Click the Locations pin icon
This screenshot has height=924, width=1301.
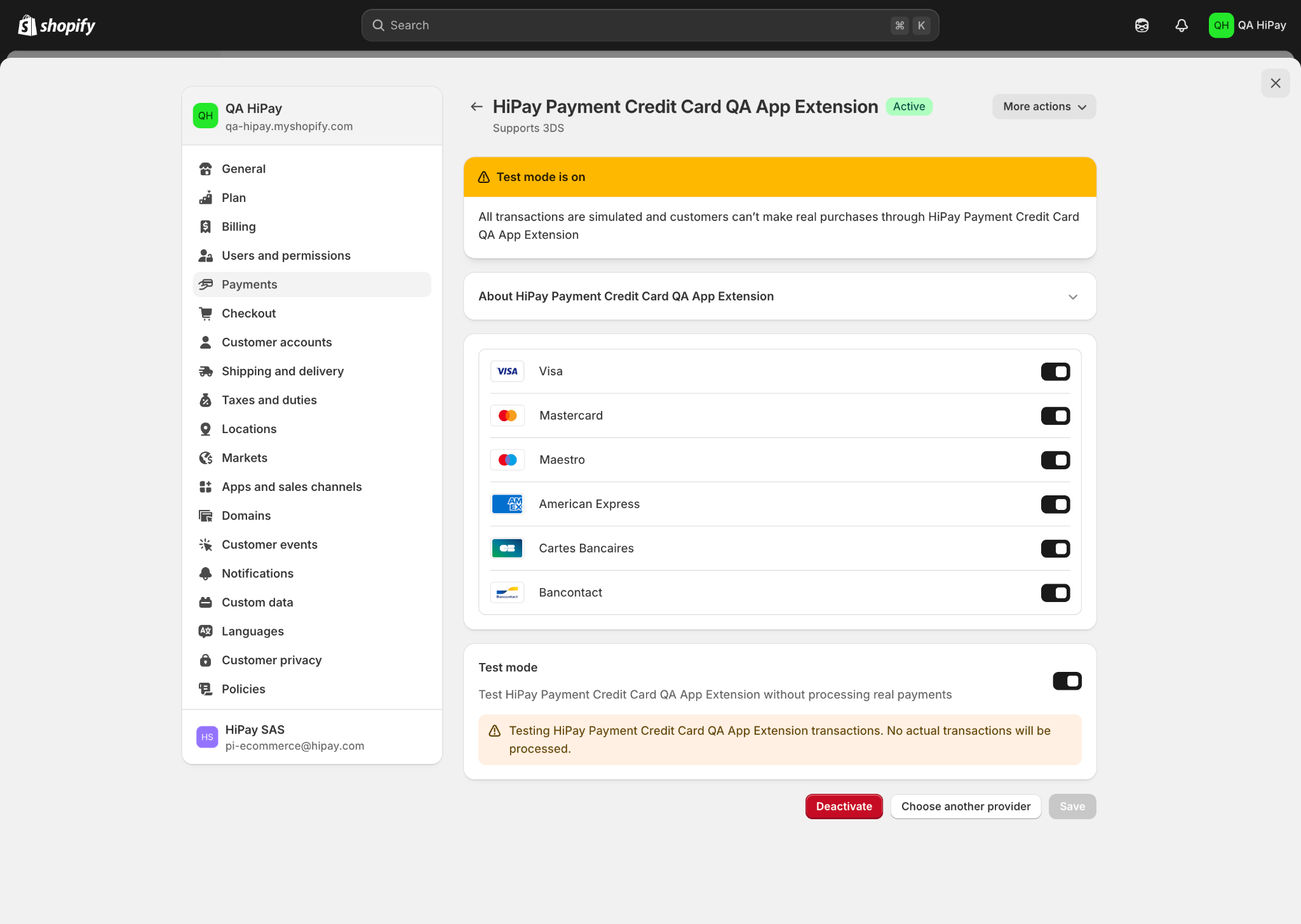pos(205,429)
